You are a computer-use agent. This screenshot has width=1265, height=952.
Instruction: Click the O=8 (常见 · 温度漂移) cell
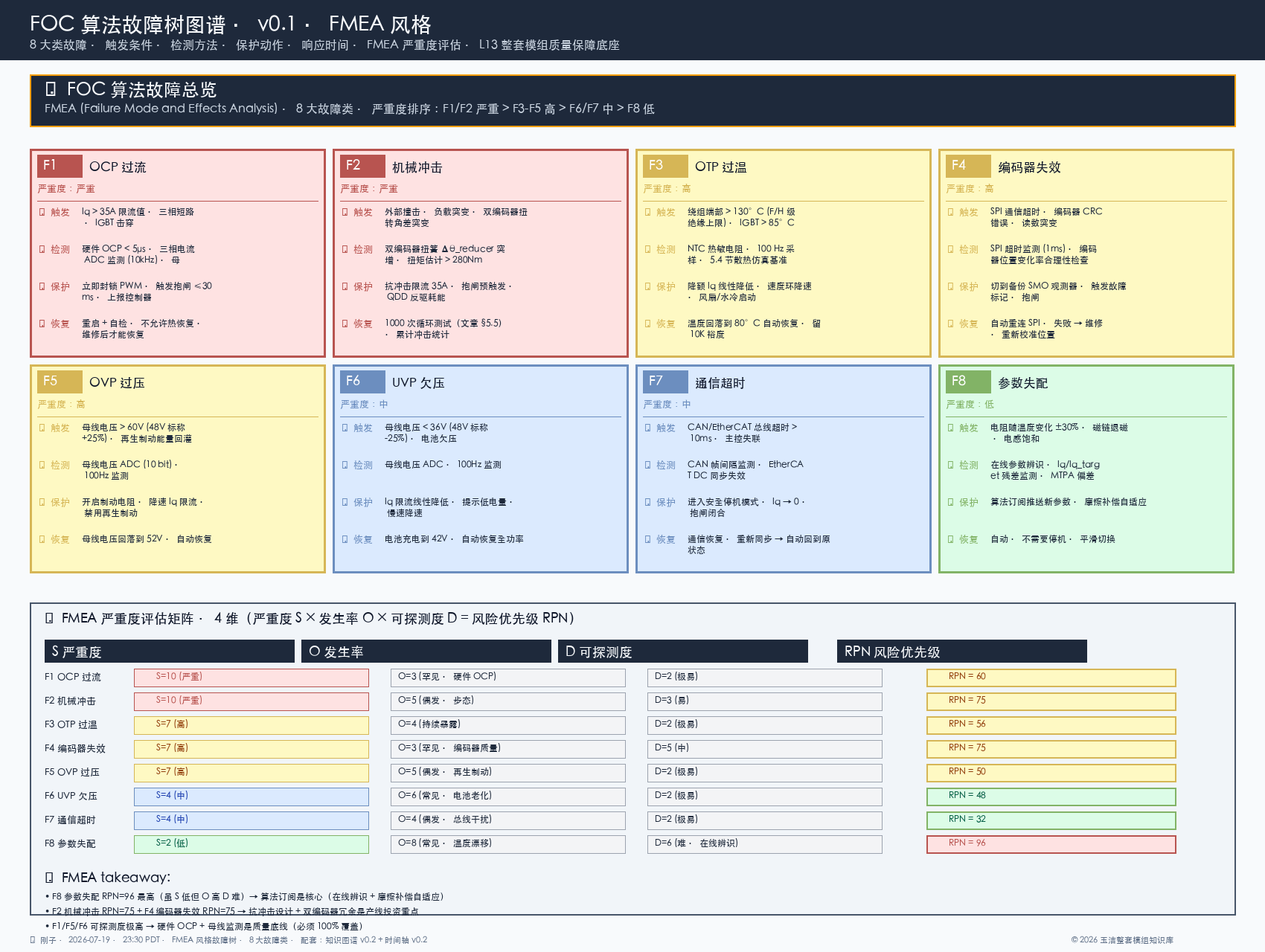point(508,844)
